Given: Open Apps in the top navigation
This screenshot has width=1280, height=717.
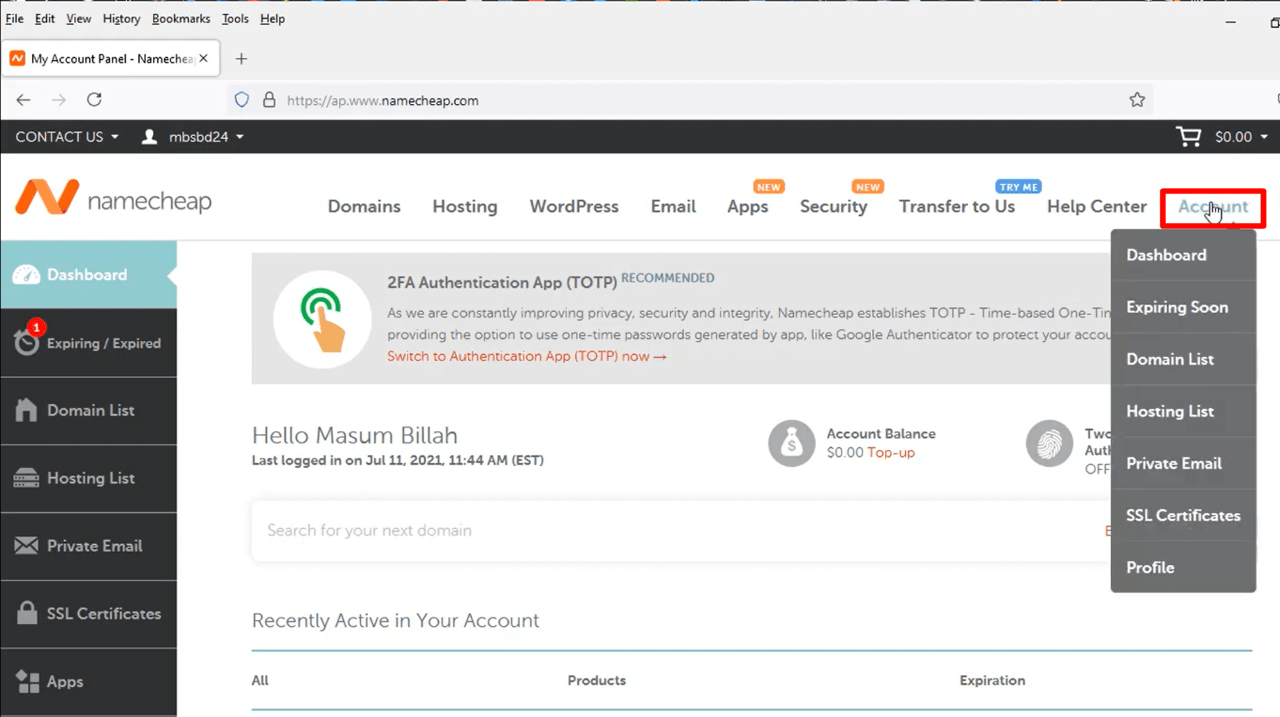Looking at the screenshot, I should coord(748,207).
